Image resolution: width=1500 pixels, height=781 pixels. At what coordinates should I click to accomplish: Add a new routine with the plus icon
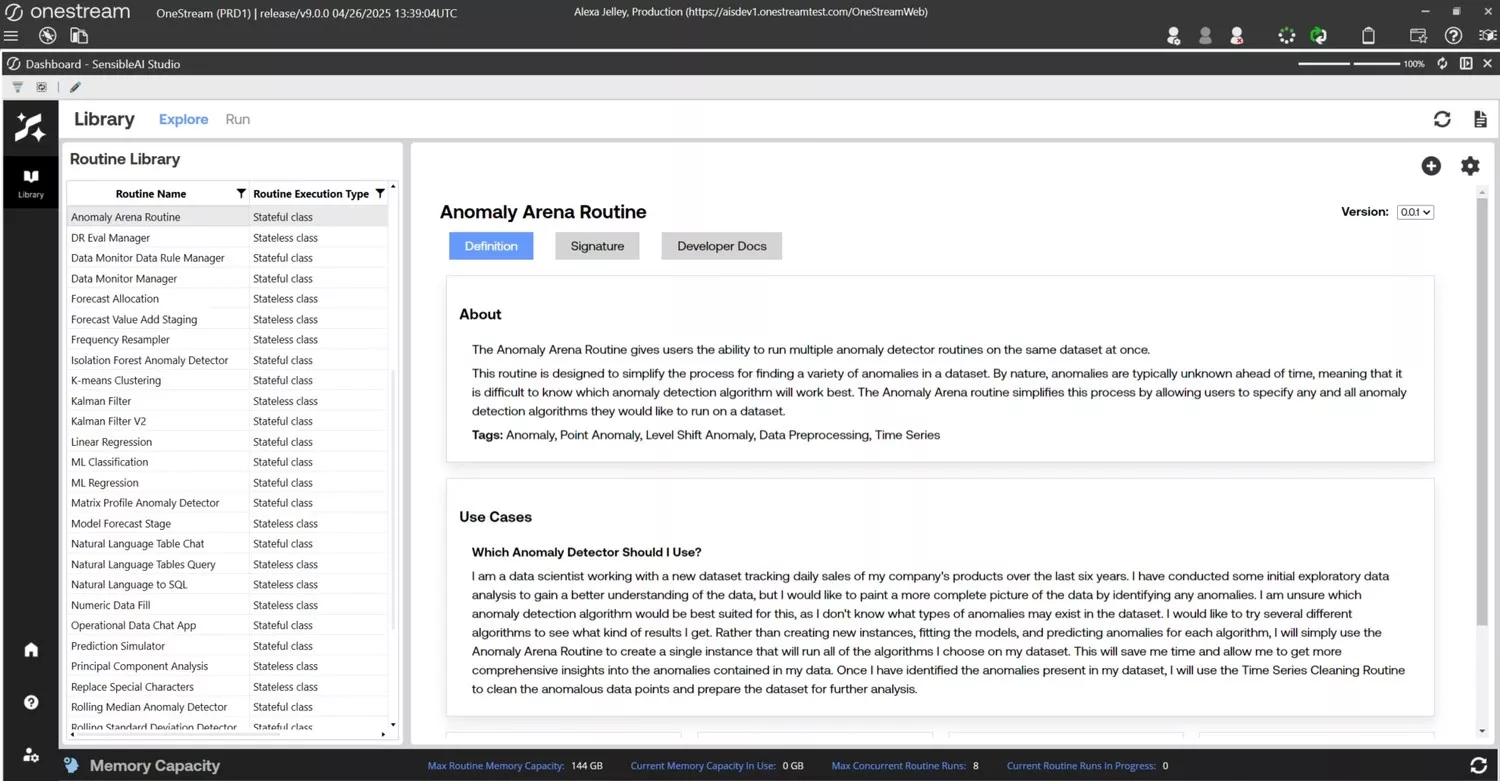point(1431,166)
